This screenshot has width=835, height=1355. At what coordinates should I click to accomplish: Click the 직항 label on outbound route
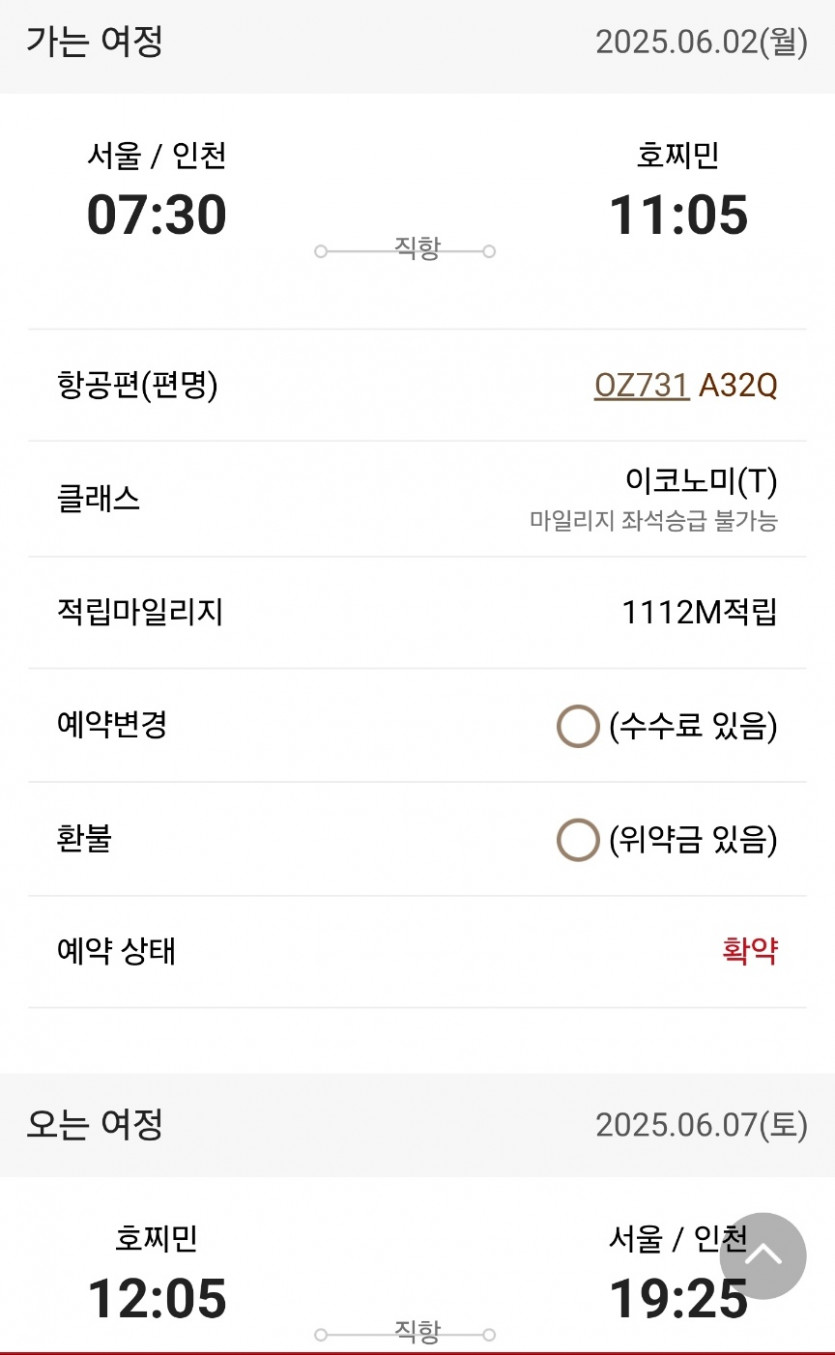tap(417, 248)
